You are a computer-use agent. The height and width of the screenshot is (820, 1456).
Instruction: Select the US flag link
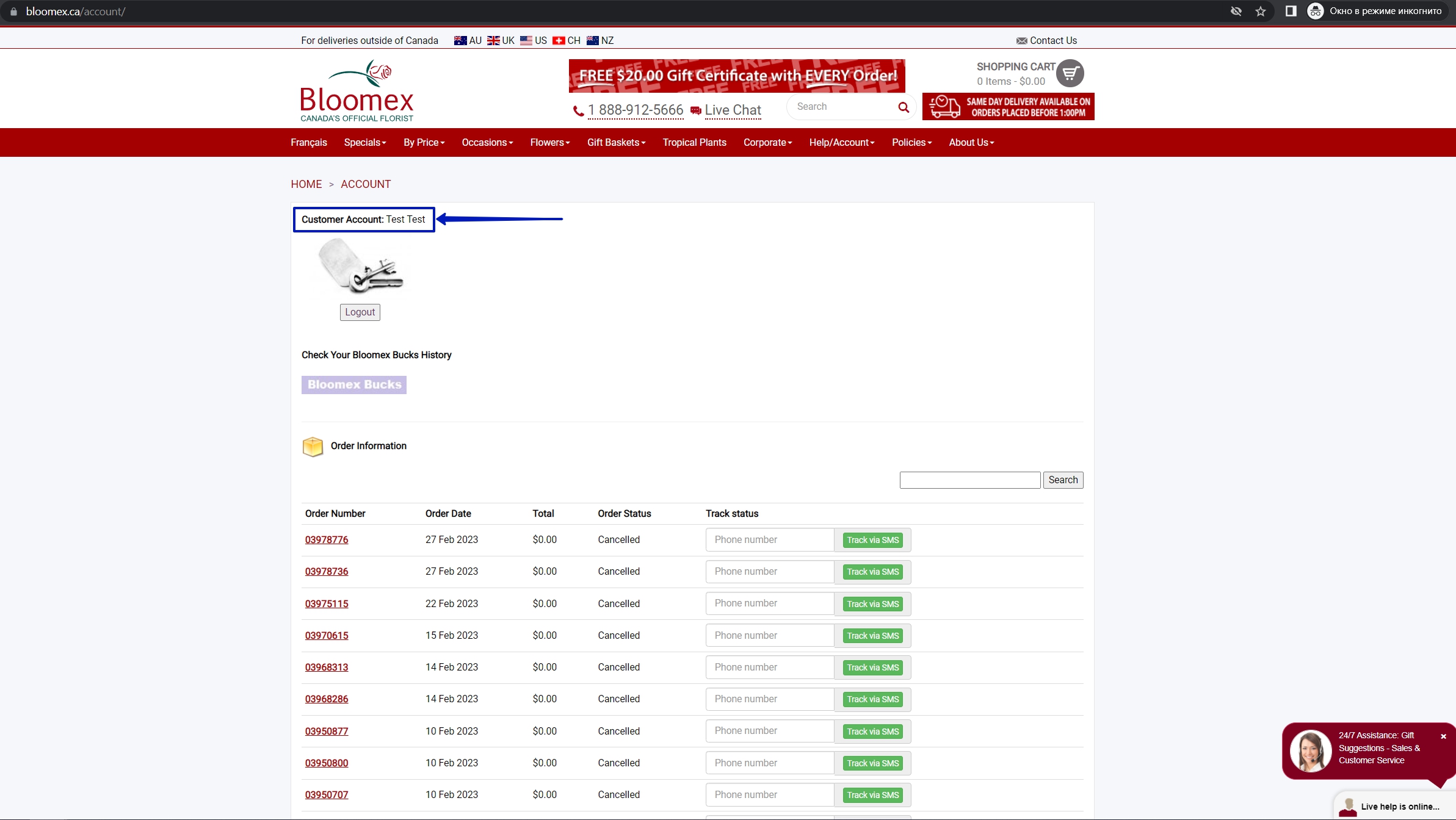pos(533,41)
